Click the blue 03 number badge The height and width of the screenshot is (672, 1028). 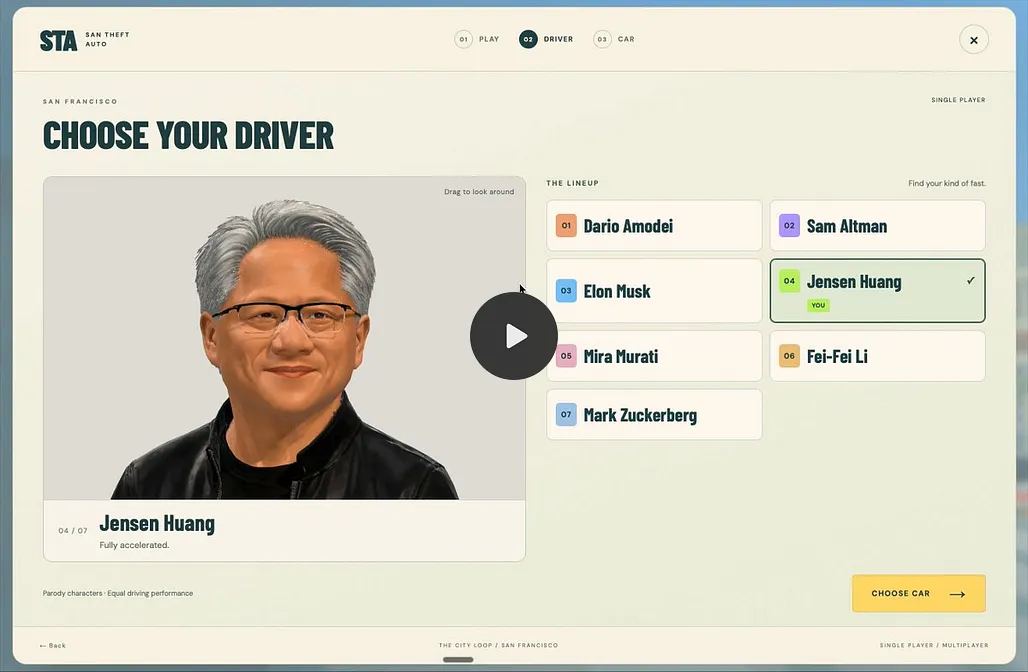point(566,290)
